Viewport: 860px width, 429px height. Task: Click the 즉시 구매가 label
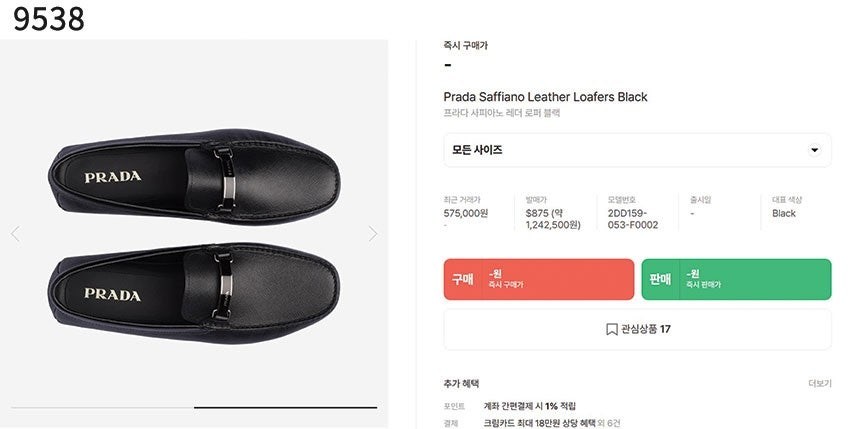click(465, 46)
